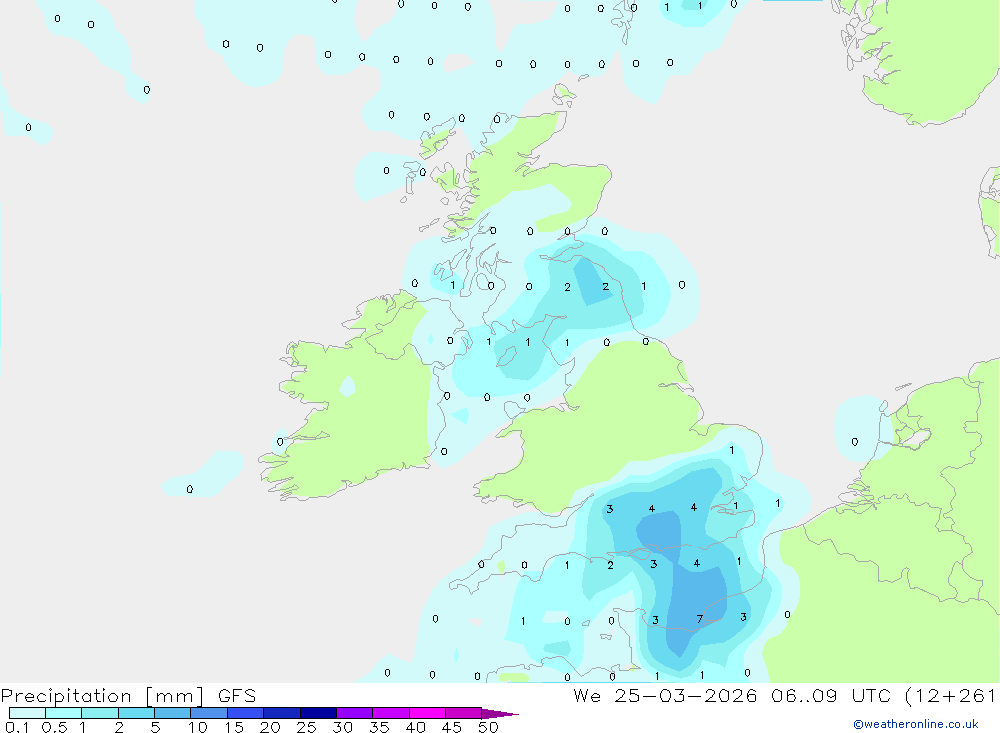Select the legend swatch between 2 and 5
This screenshot has width=1000, height=733.
[136, 713]
